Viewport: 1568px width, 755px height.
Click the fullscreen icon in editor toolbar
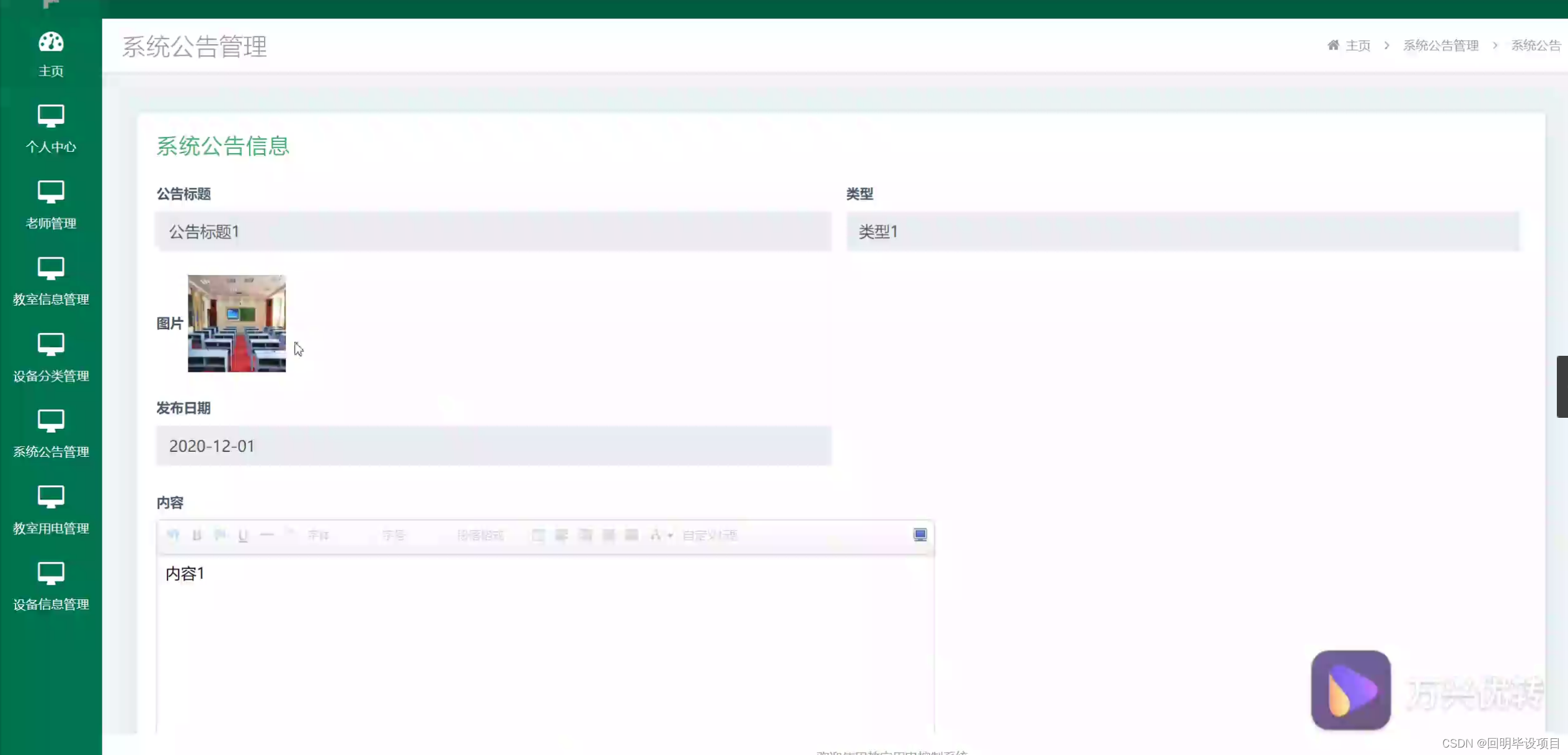click(x=920, y=534)
